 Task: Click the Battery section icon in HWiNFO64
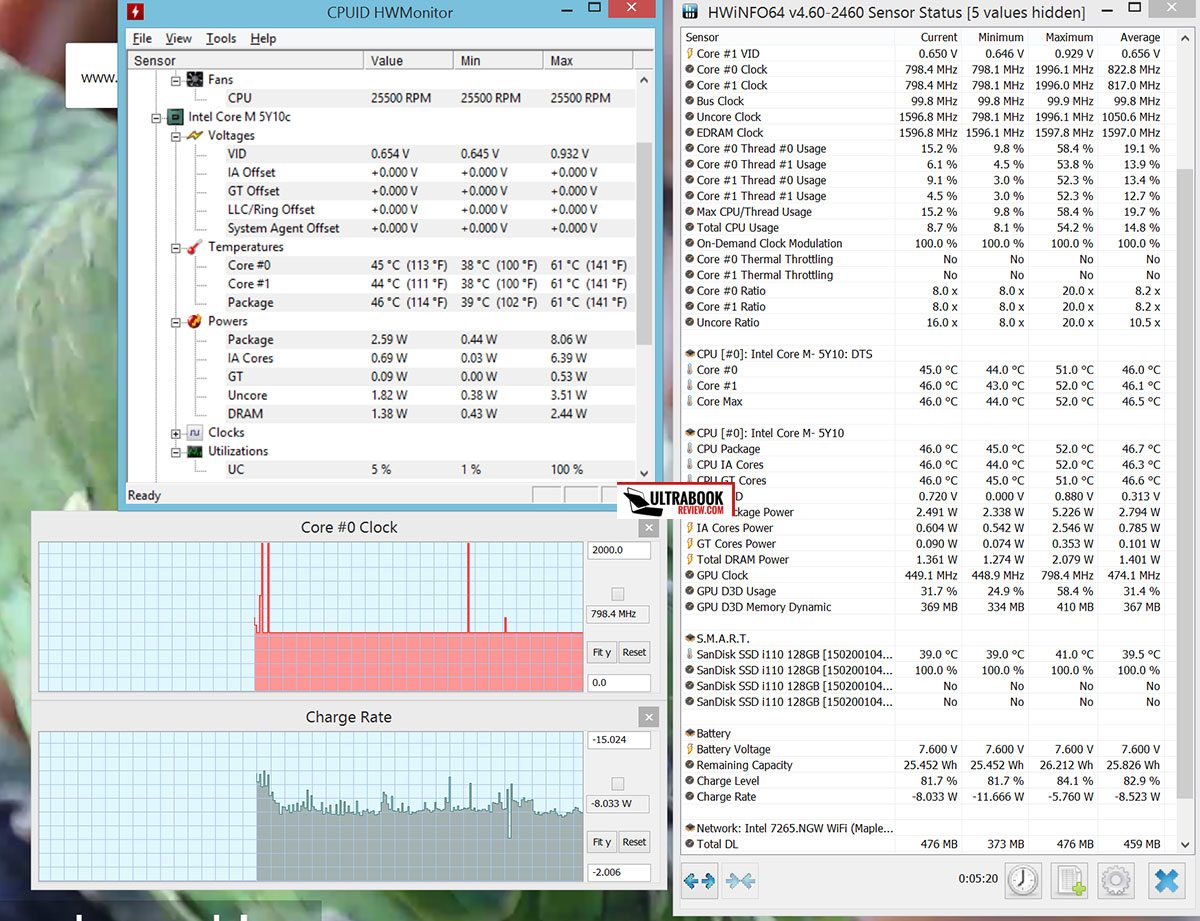point(689,733)
